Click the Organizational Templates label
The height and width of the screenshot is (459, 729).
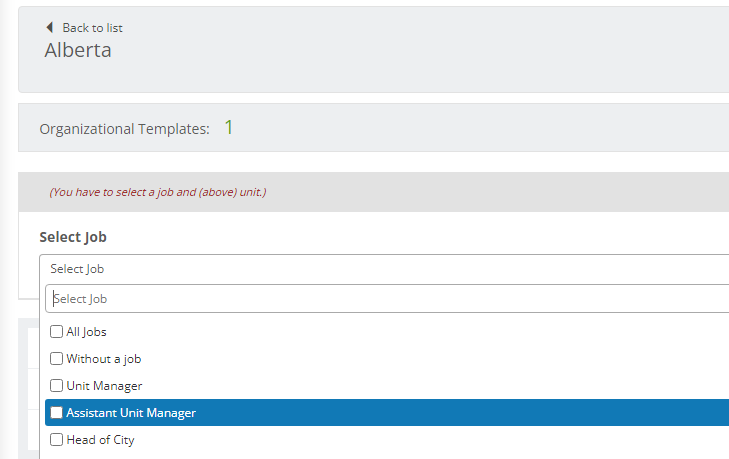tap(124, 129)
